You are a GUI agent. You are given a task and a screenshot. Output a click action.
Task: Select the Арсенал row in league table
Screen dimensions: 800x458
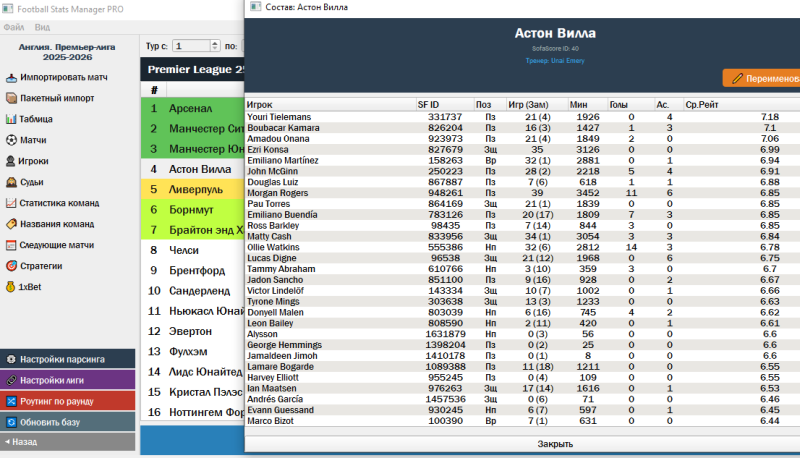click(193, 108)
